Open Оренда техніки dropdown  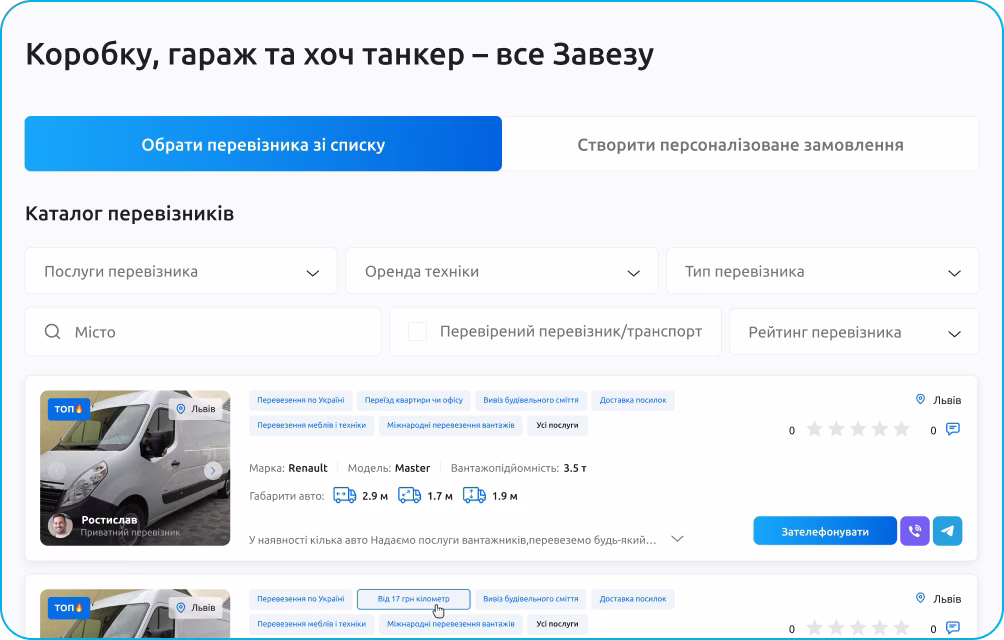pos(502,271)
